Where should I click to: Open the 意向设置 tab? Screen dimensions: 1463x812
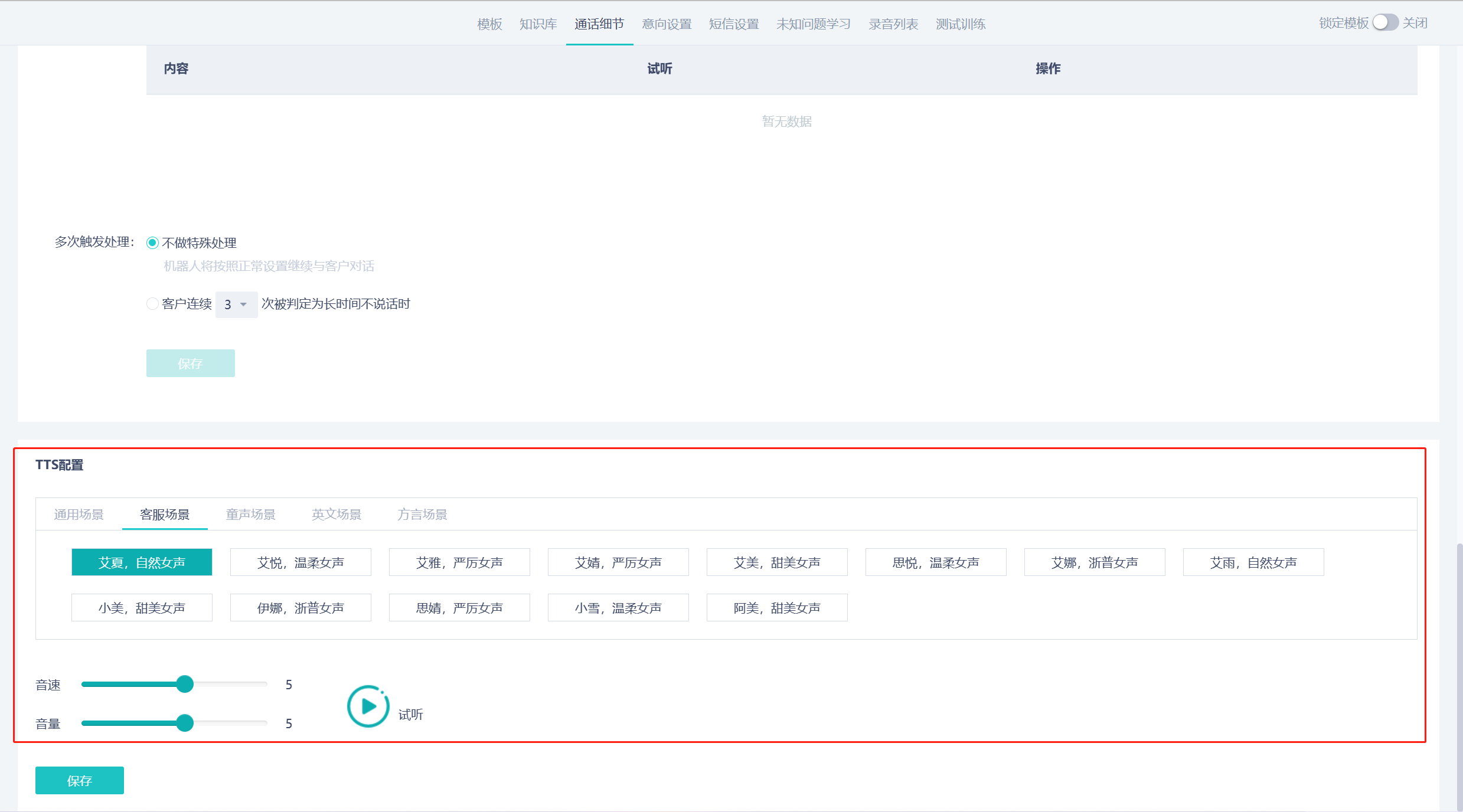[x=667, y=24]
